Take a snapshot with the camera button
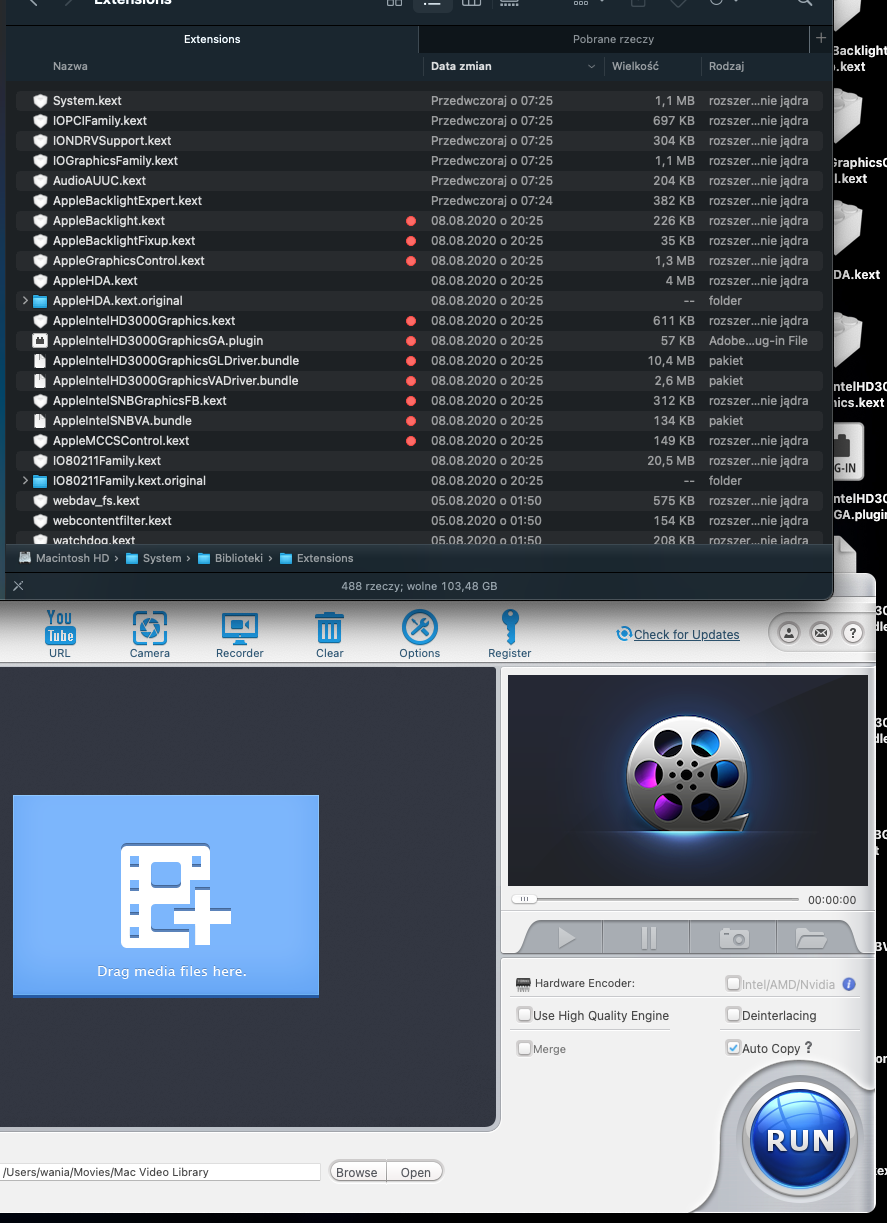Image resolution: width=887 pixels, height=1223 pixels. [734, 938]
